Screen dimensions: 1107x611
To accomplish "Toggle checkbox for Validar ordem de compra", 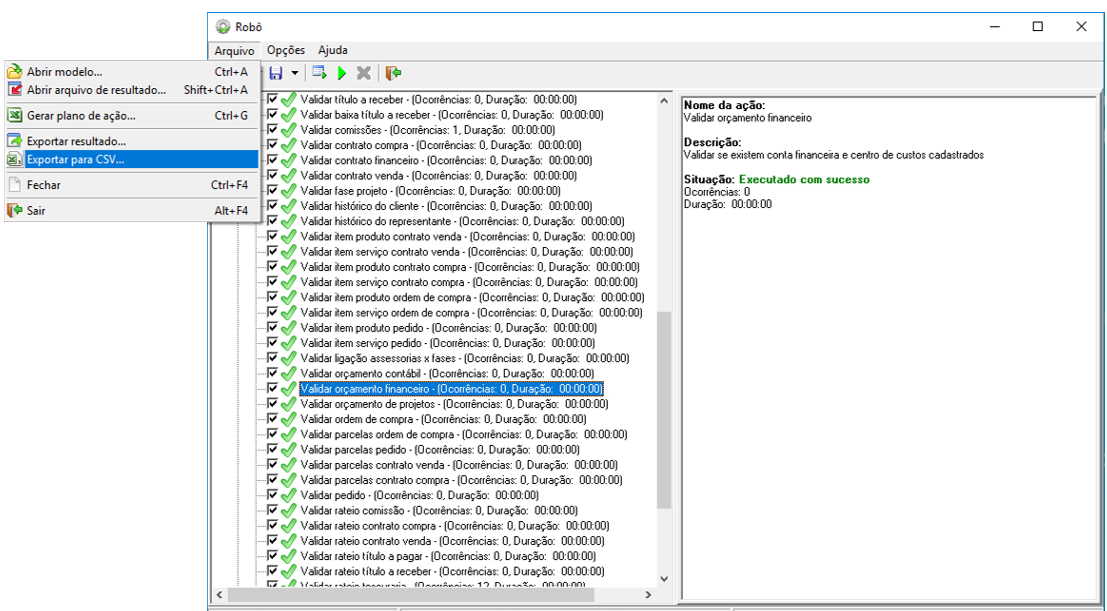I will [x=272, y=419].
